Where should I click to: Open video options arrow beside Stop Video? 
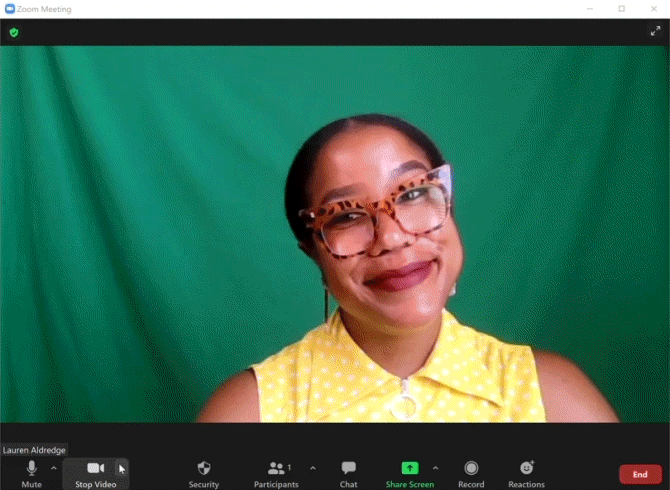coord(122,469)
